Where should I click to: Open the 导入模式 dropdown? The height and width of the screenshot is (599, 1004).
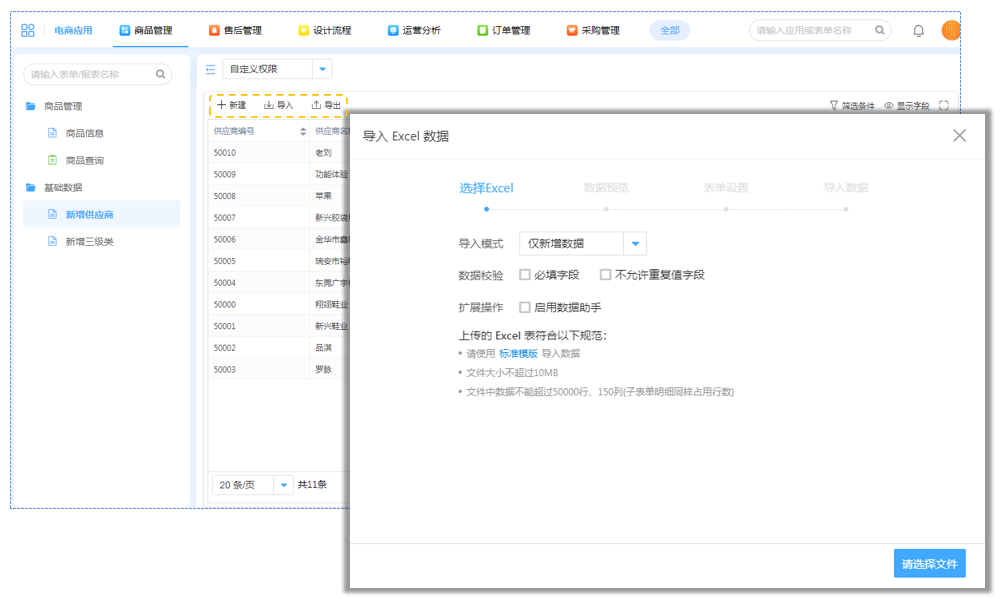(635, 243)
